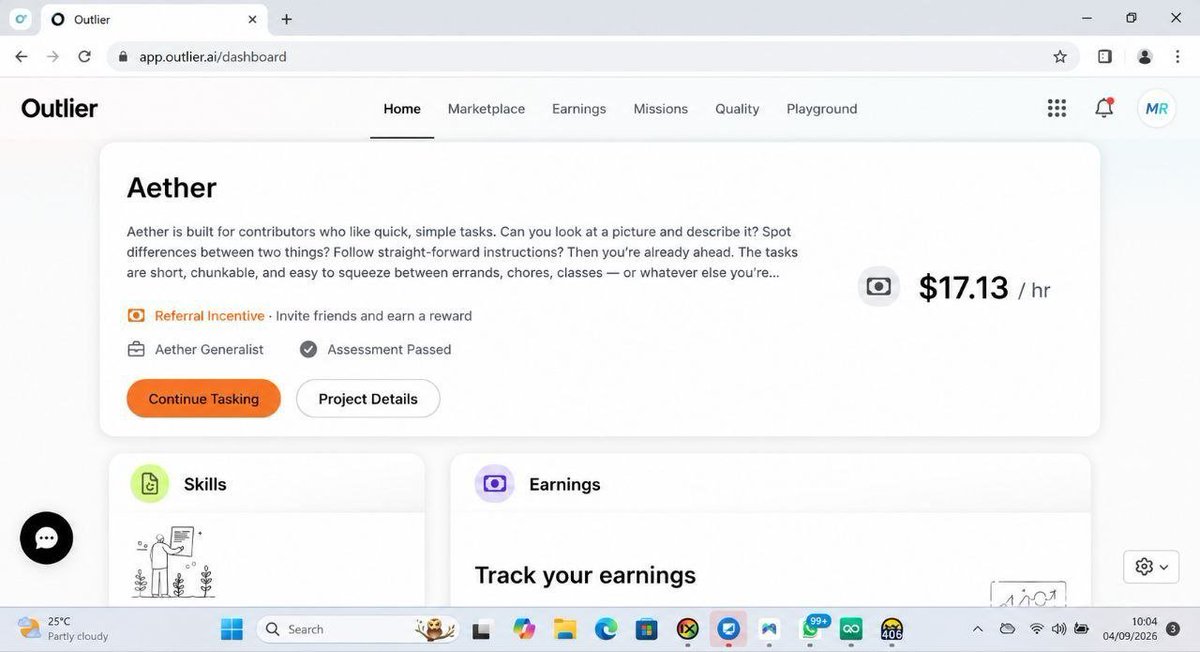Click the Outlier logo
The image size is (1200, 652).
60,109
